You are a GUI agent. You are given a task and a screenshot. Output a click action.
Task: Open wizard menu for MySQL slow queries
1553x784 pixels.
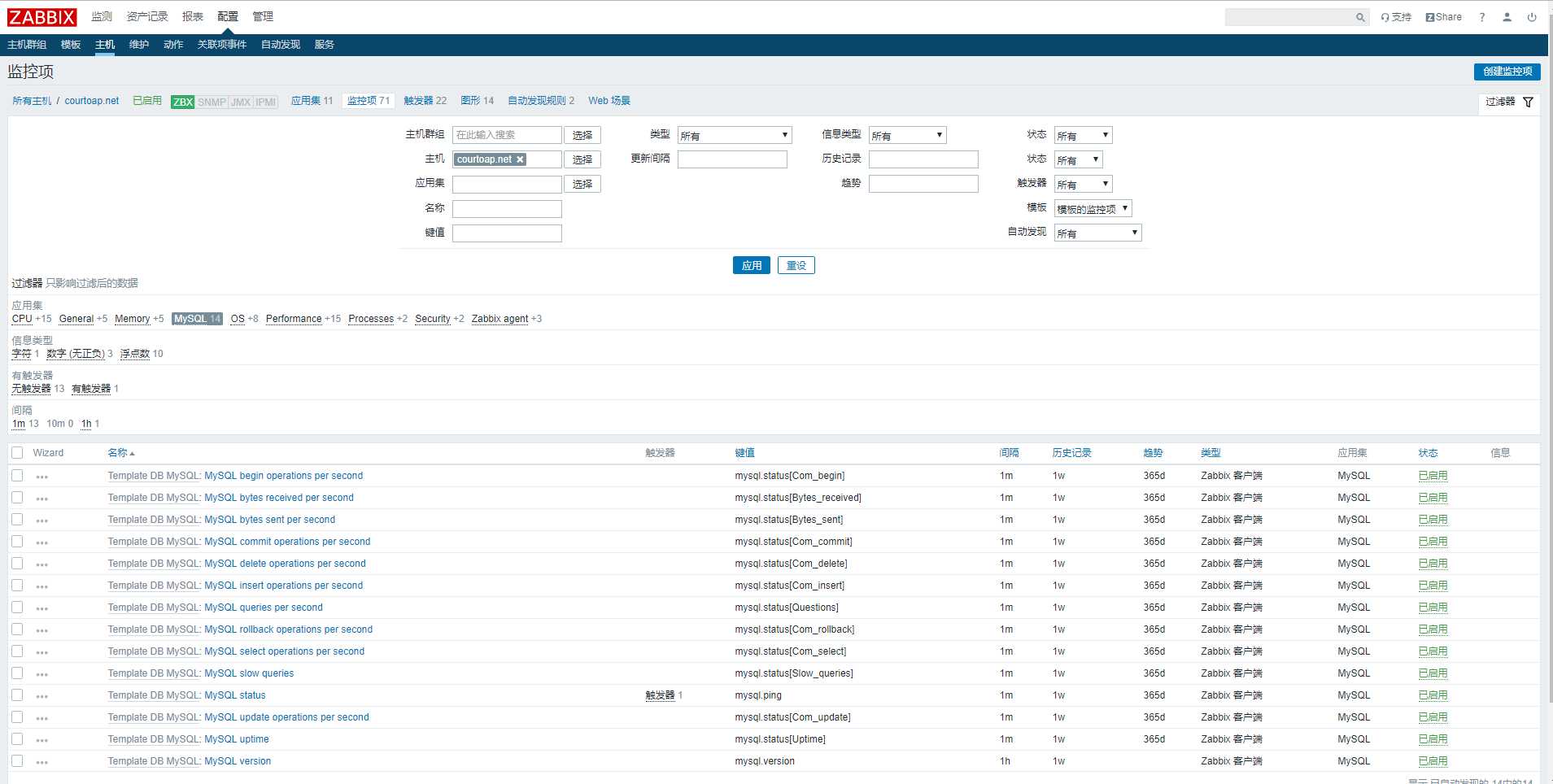42,674
